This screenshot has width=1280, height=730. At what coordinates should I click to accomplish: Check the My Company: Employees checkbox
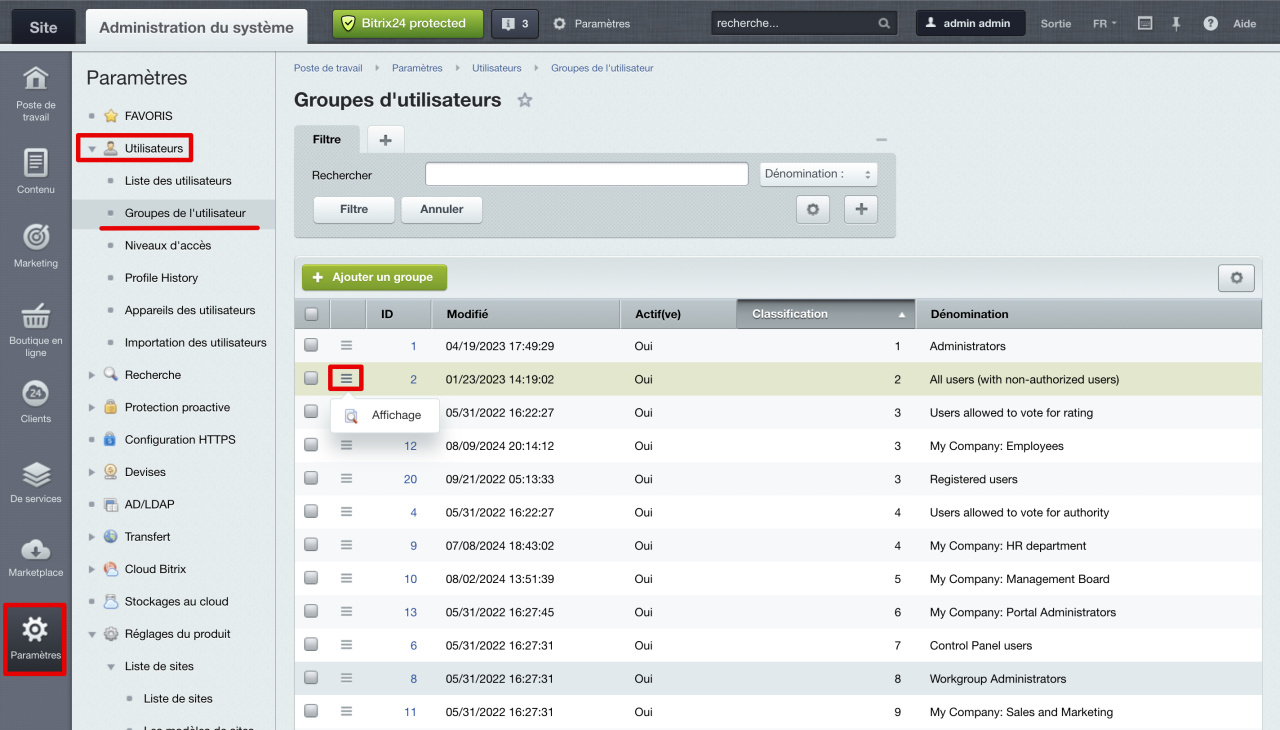click(x=311, y=445)
